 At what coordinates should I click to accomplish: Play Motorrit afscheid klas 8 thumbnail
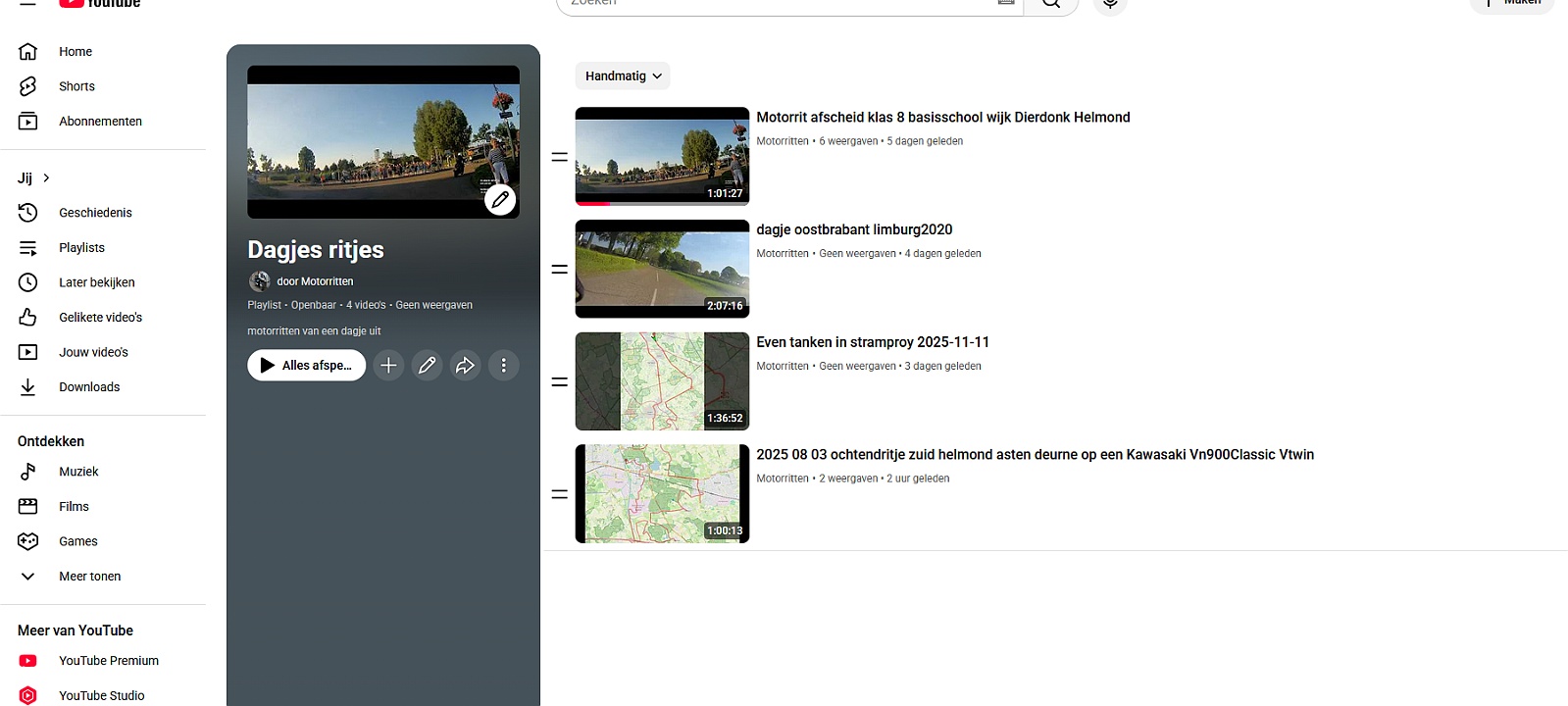[x=662, y=156]
